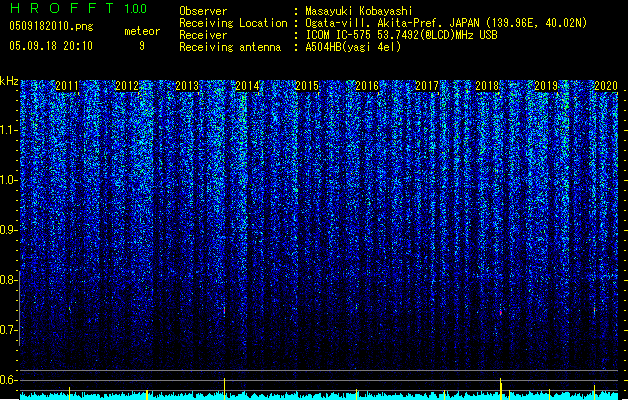Click the 0.9 frequency axis label
The image size is (629, 400).
point(9,230)
